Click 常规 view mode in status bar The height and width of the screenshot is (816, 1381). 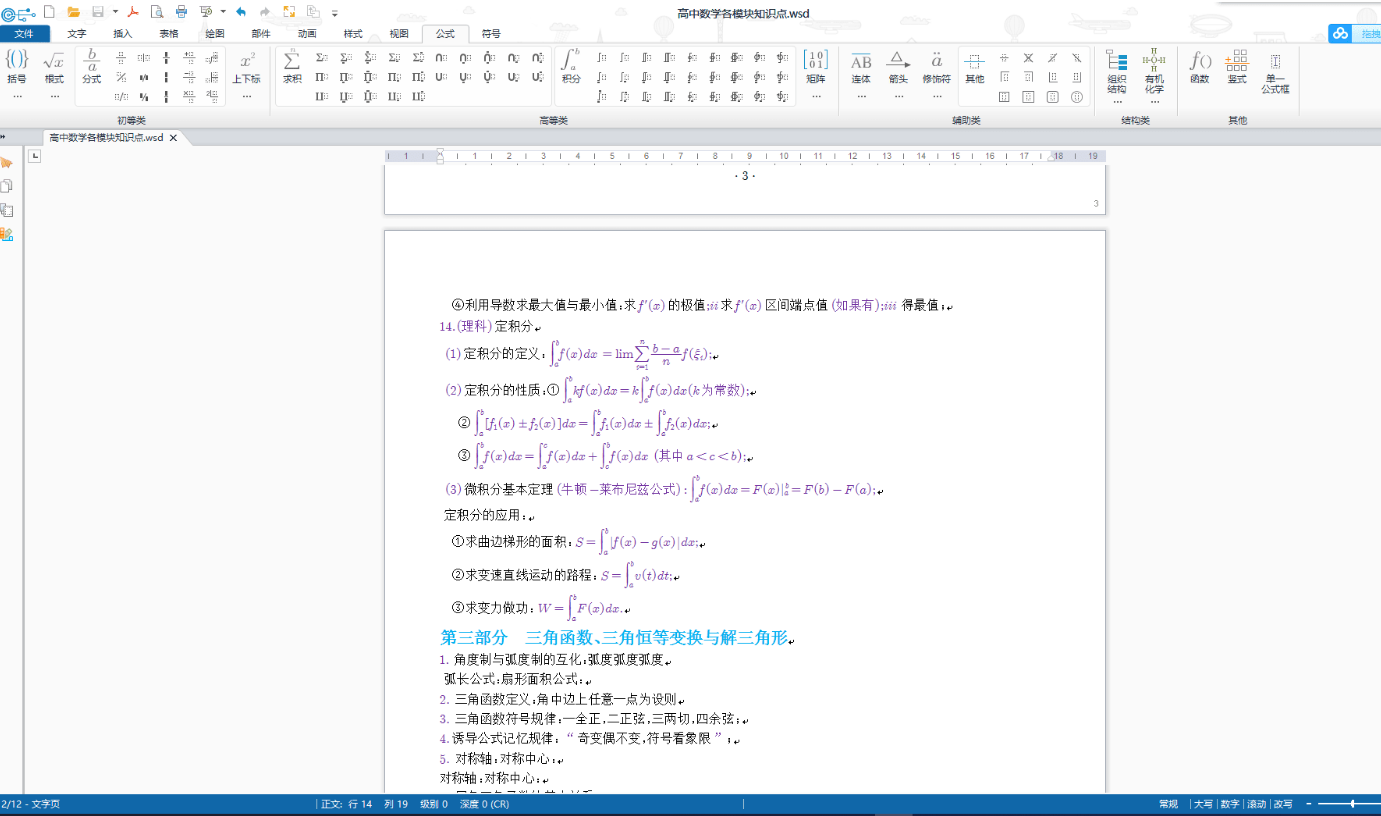tap(1168, 804)
